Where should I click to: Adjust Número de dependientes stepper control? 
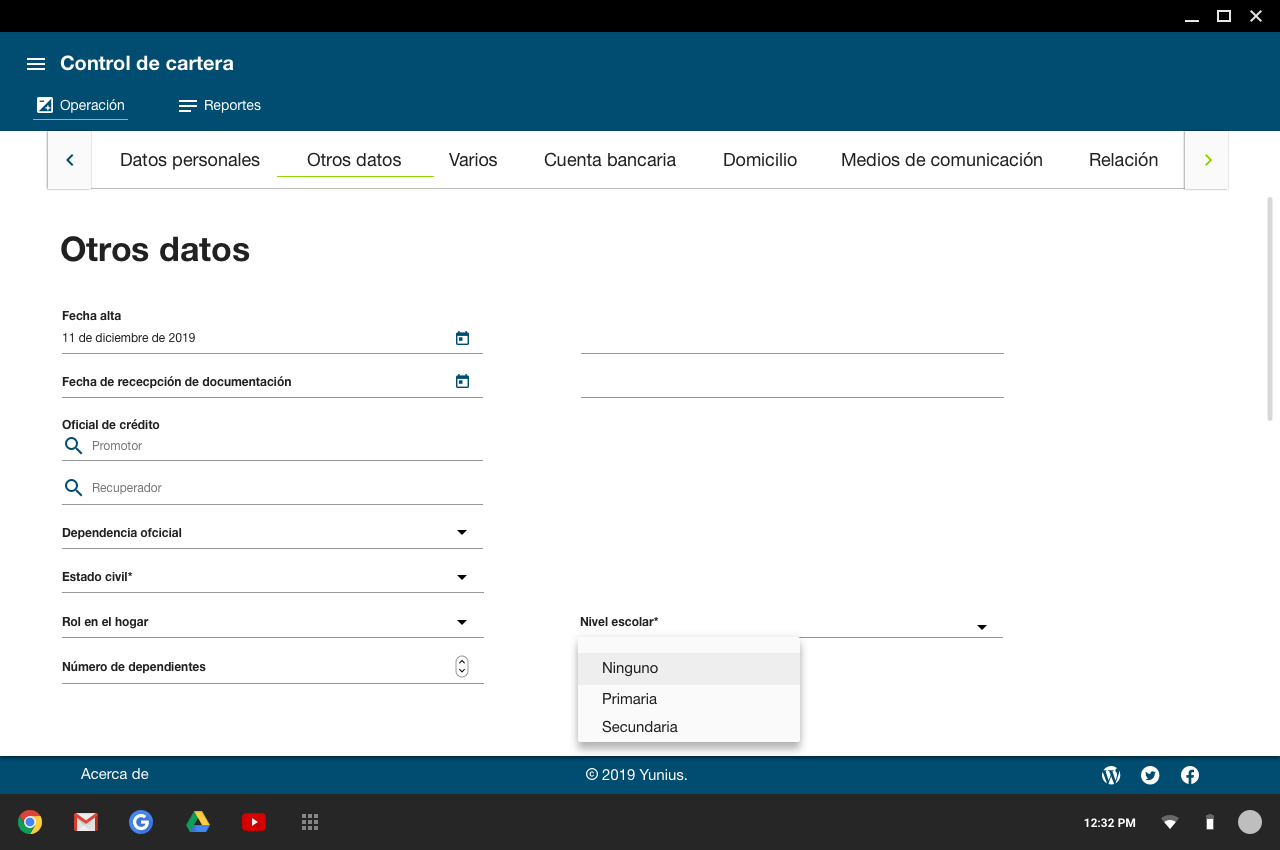(x=462, y=667)
